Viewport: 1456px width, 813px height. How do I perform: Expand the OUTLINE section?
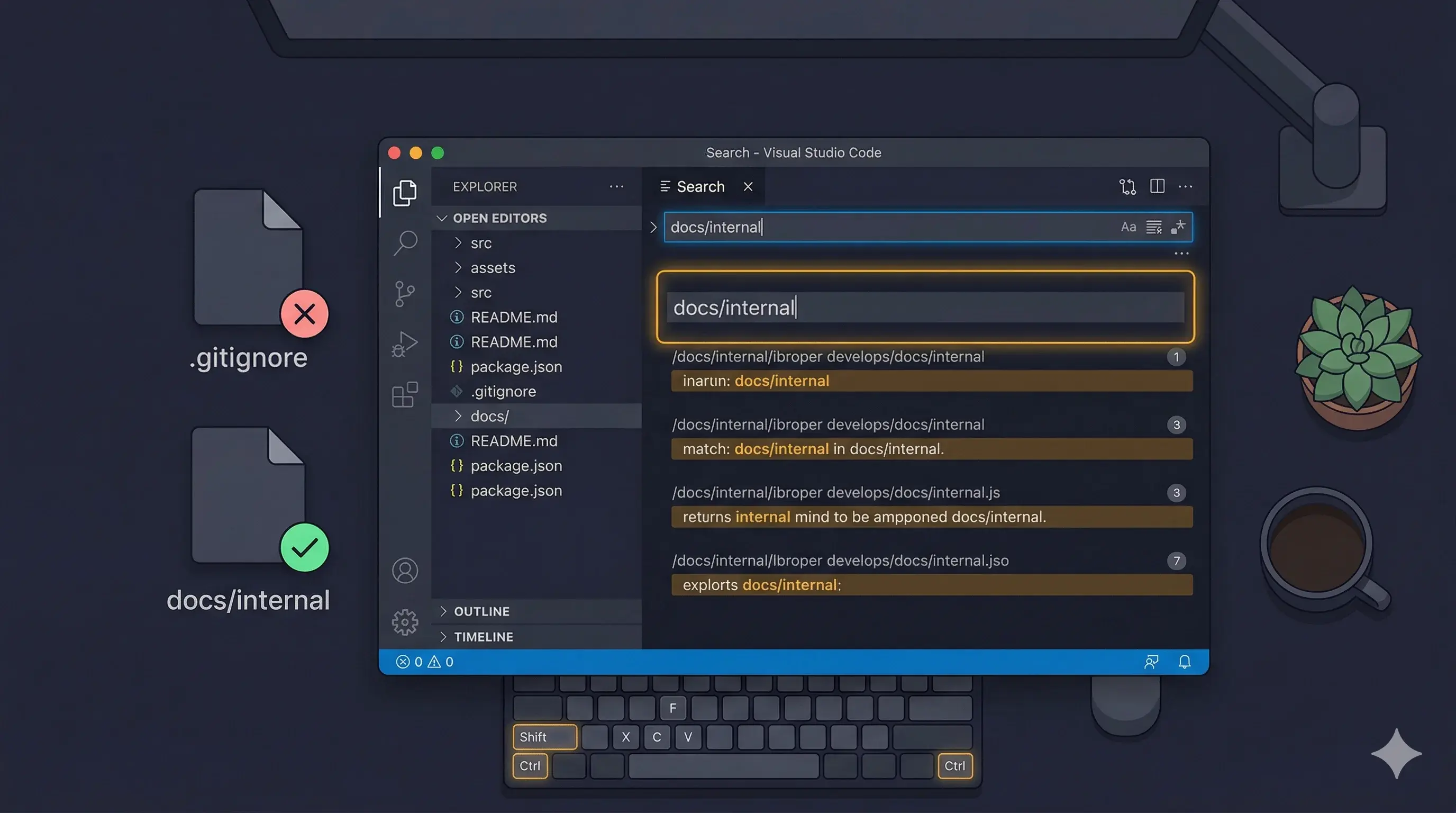[481, 611]
